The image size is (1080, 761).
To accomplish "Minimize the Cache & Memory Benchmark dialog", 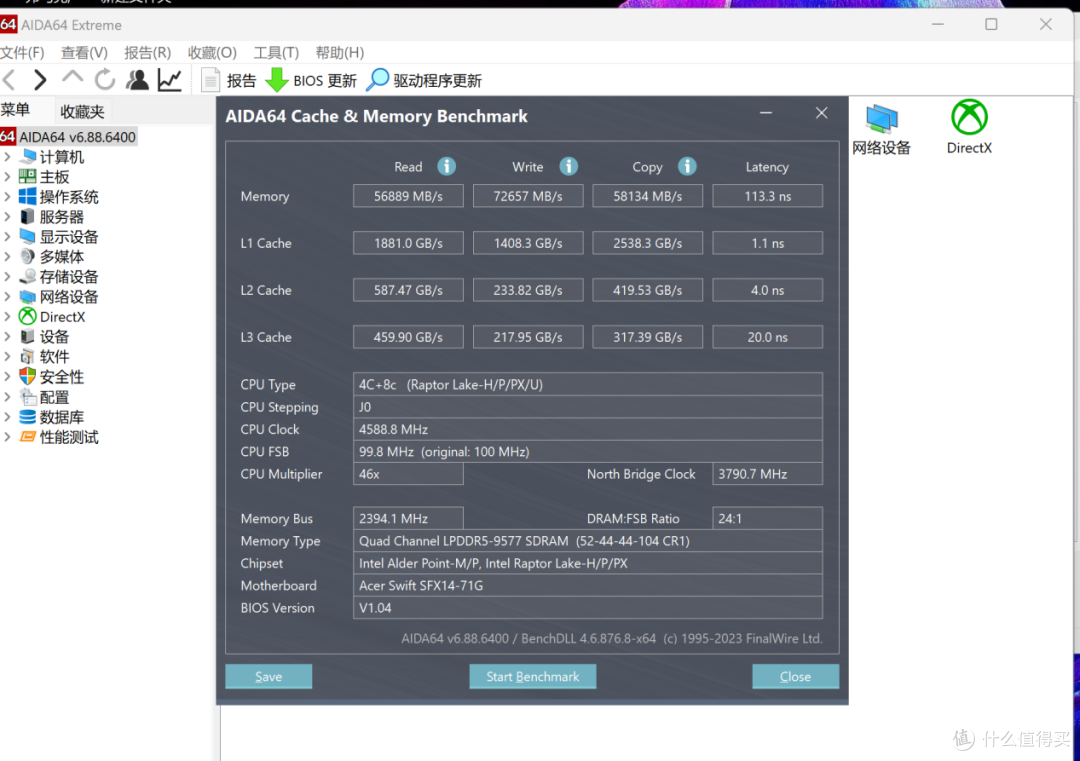I will [766, 113].
